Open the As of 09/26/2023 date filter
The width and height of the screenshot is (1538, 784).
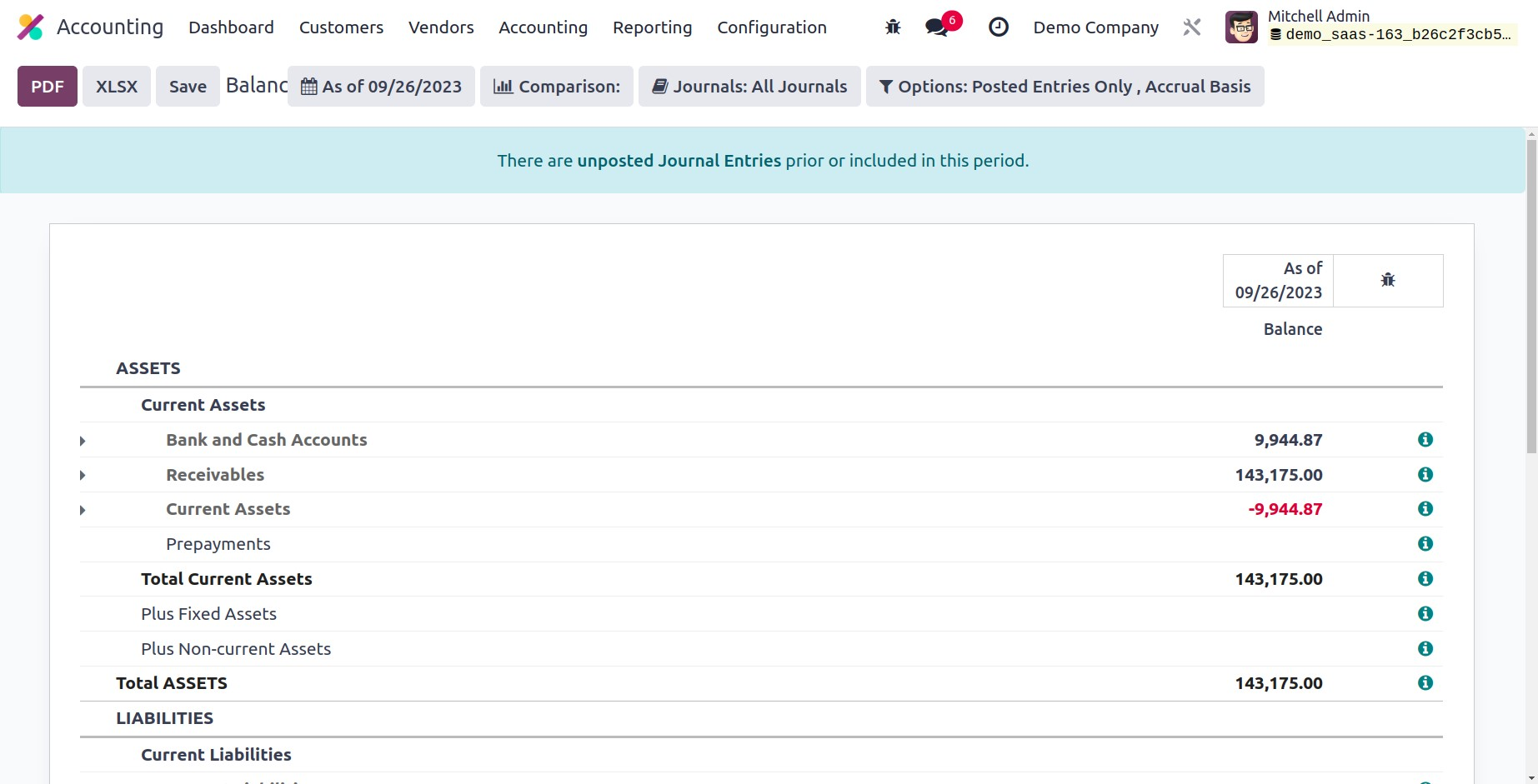click(381, 87)
